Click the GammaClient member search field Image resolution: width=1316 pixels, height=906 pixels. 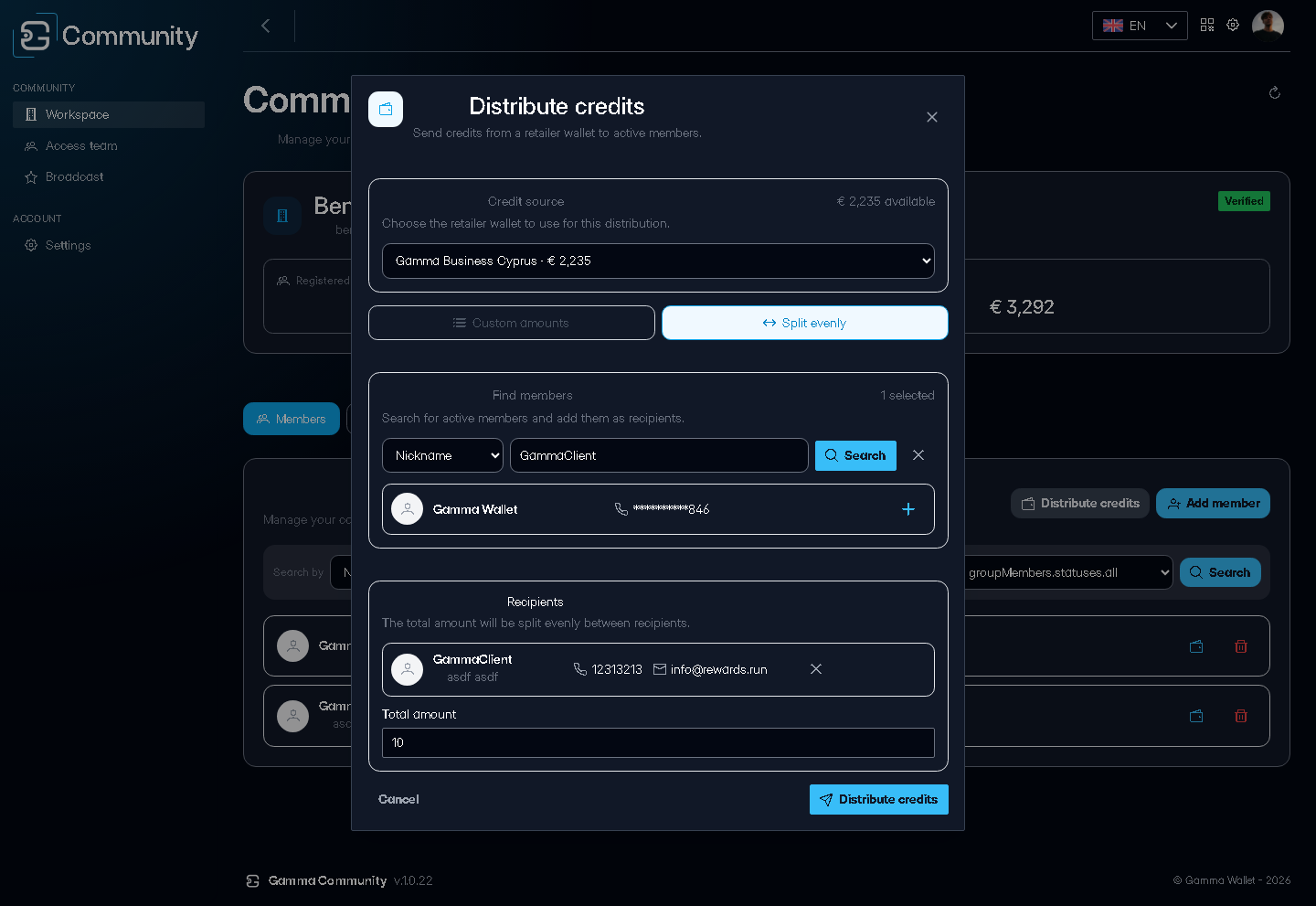659,455
